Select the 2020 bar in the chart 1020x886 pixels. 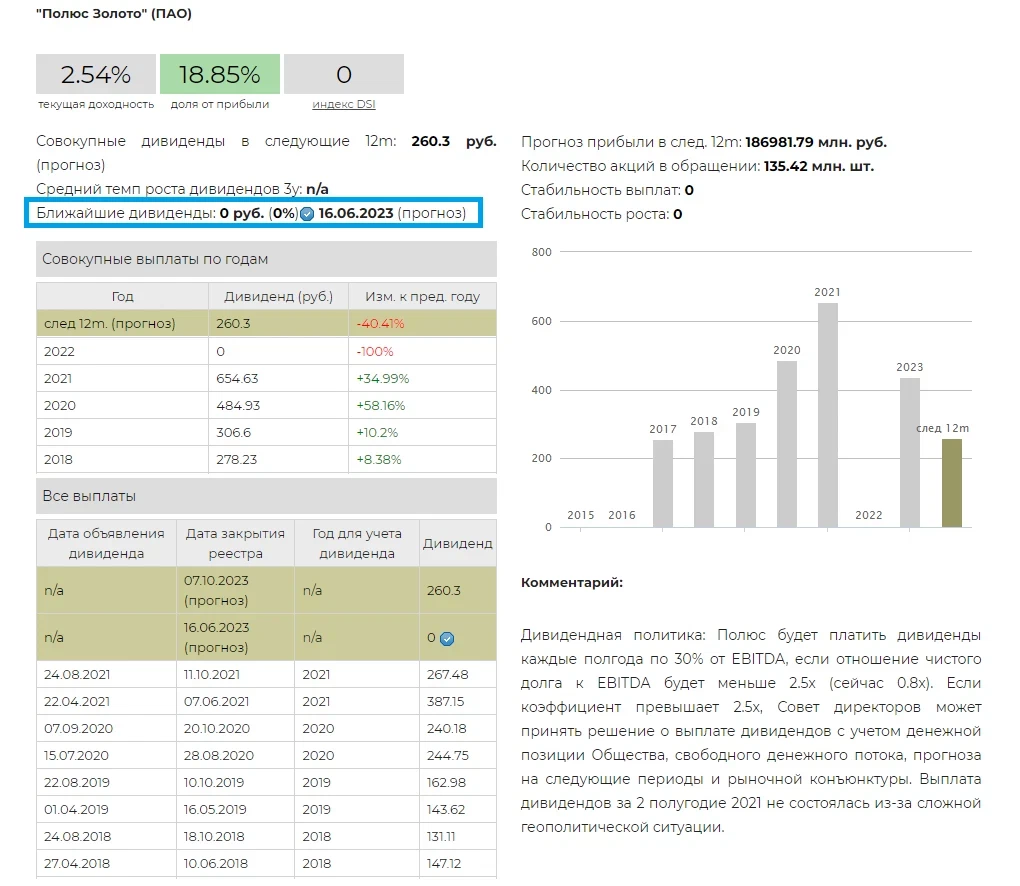[787, 443]
